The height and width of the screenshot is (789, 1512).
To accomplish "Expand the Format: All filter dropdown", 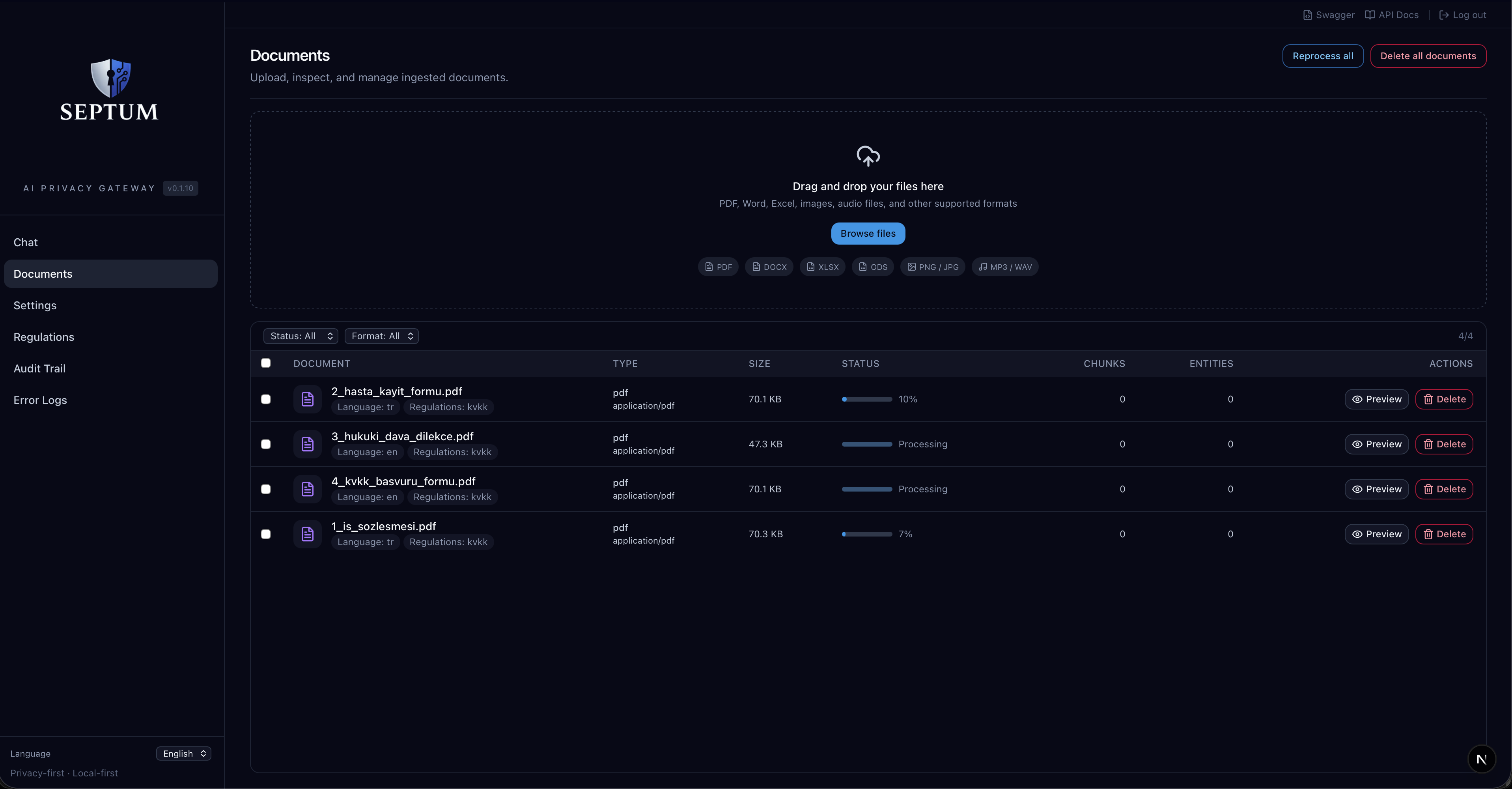I will click(x=381, y=337).
